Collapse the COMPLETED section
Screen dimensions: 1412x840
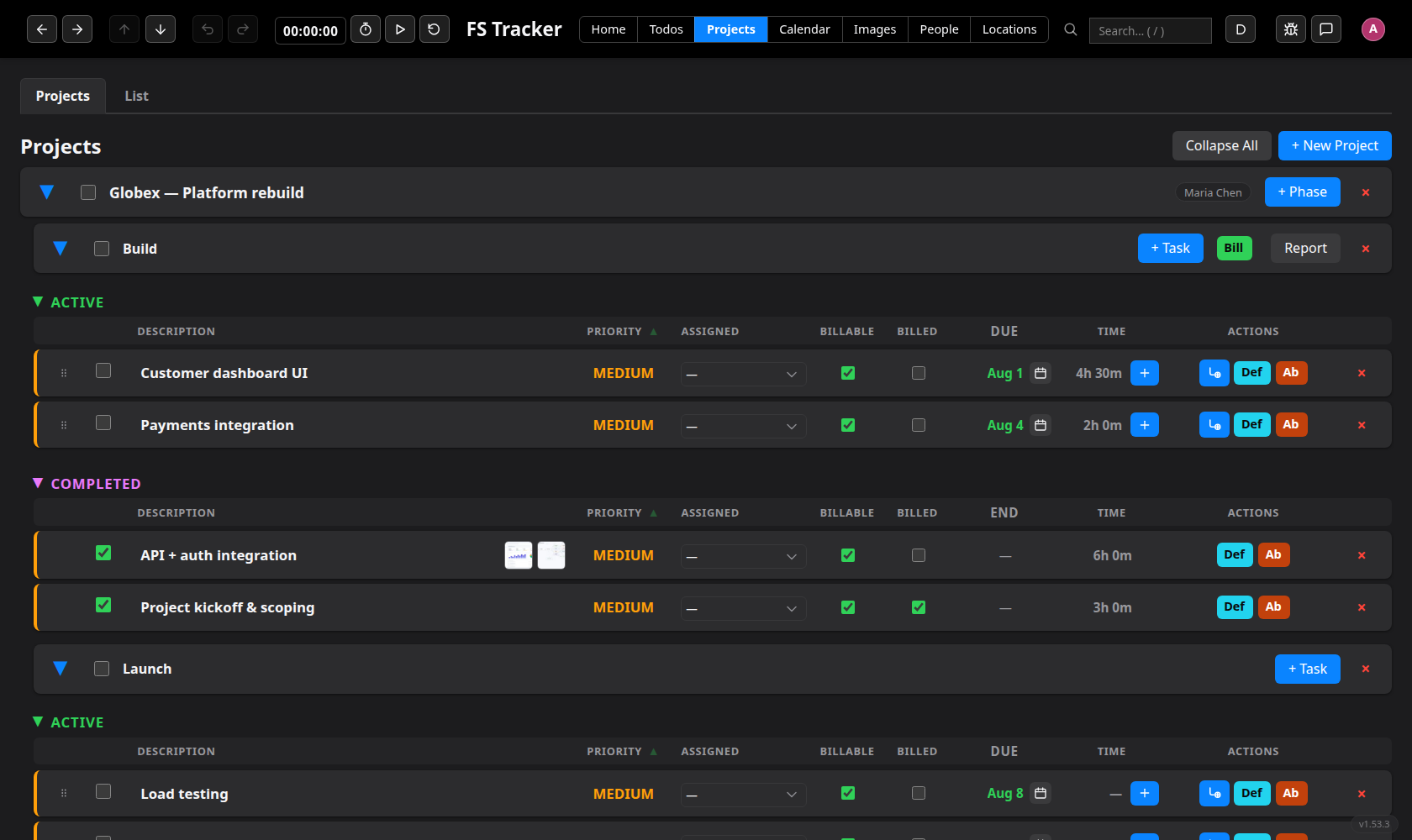pyautogui.click(x=37, y=483)
